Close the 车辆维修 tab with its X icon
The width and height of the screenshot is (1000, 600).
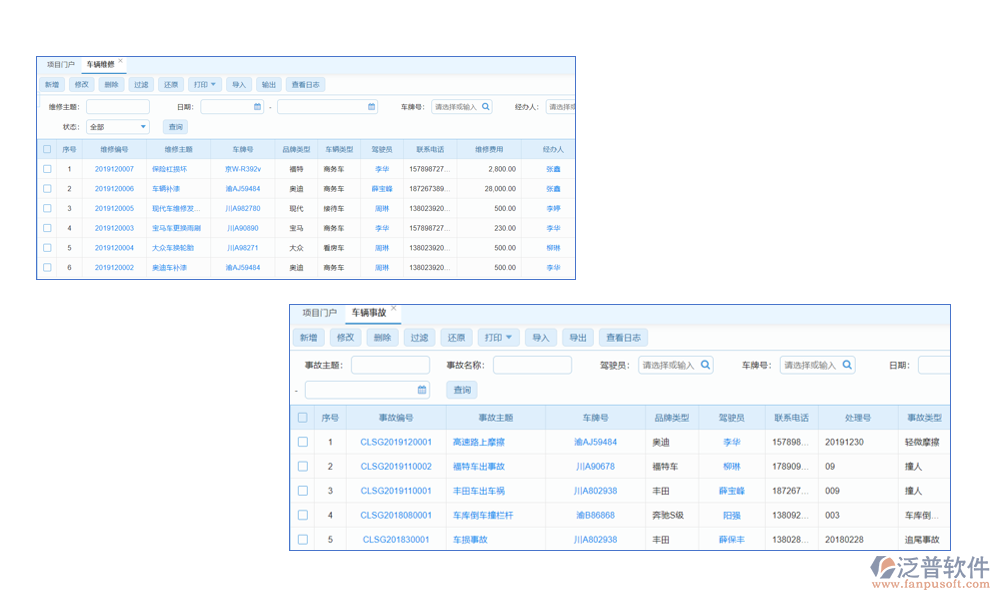[x=121, y=61]
